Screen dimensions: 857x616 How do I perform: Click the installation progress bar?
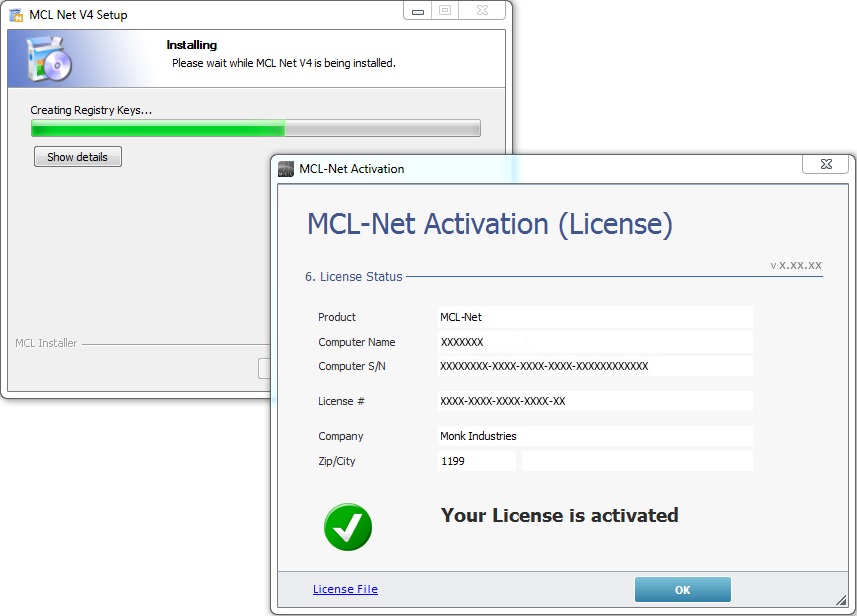256,128
